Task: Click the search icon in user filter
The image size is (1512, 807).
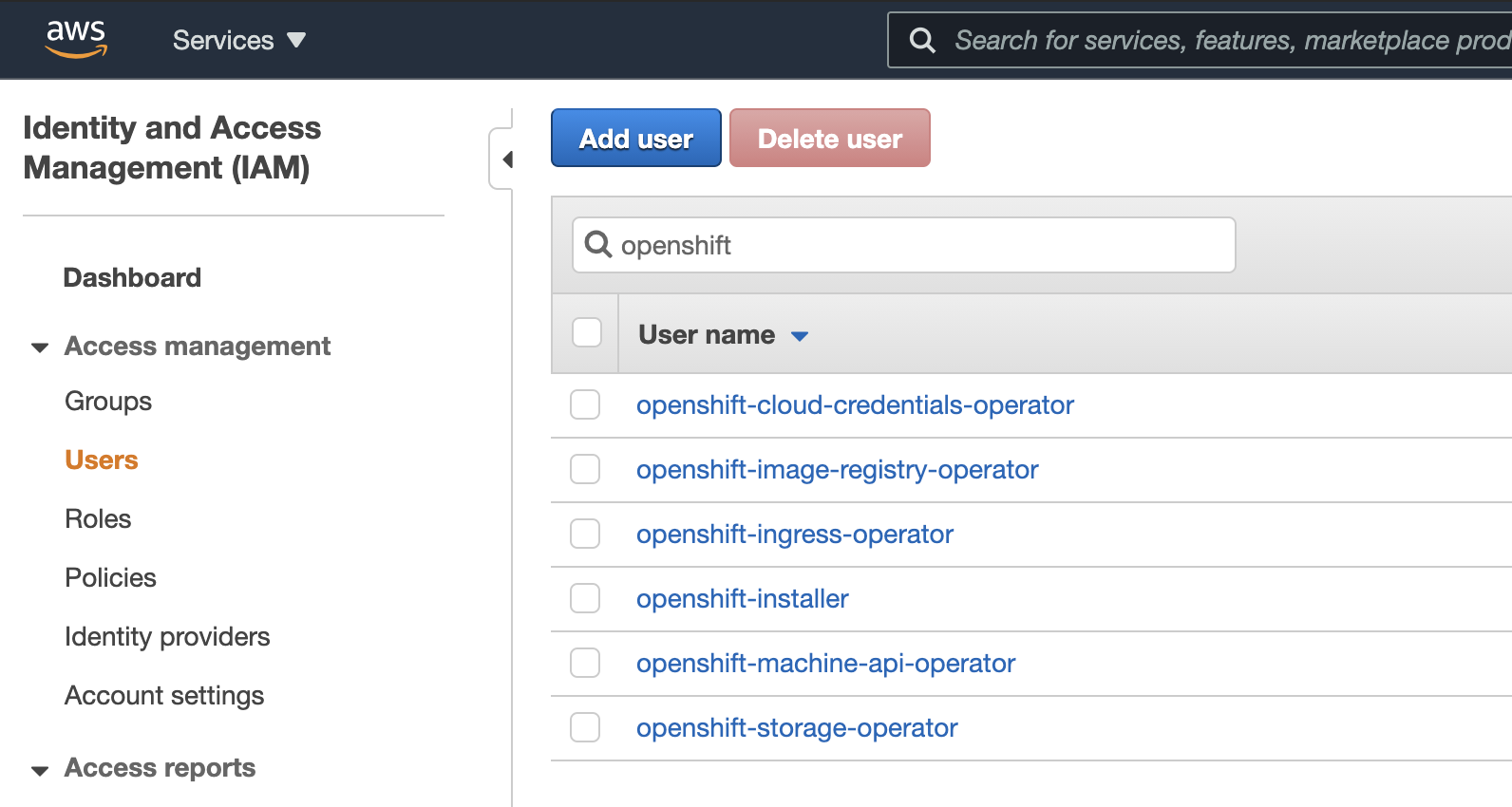Action: [x=597, y=244]
